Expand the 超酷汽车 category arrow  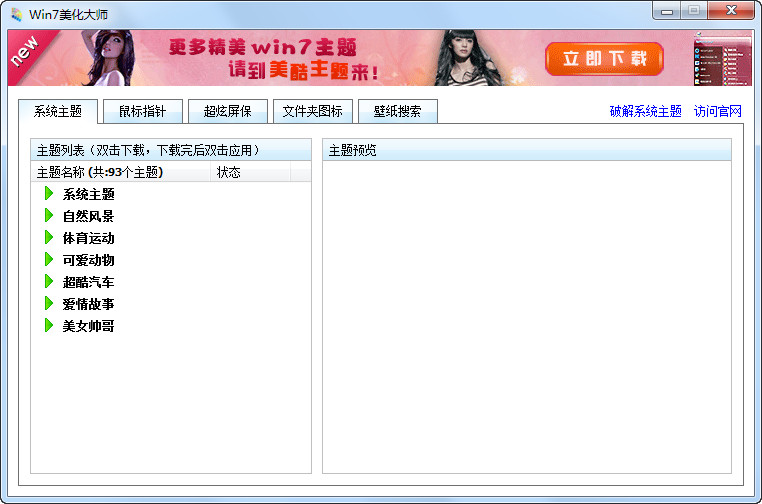[49, 281]
